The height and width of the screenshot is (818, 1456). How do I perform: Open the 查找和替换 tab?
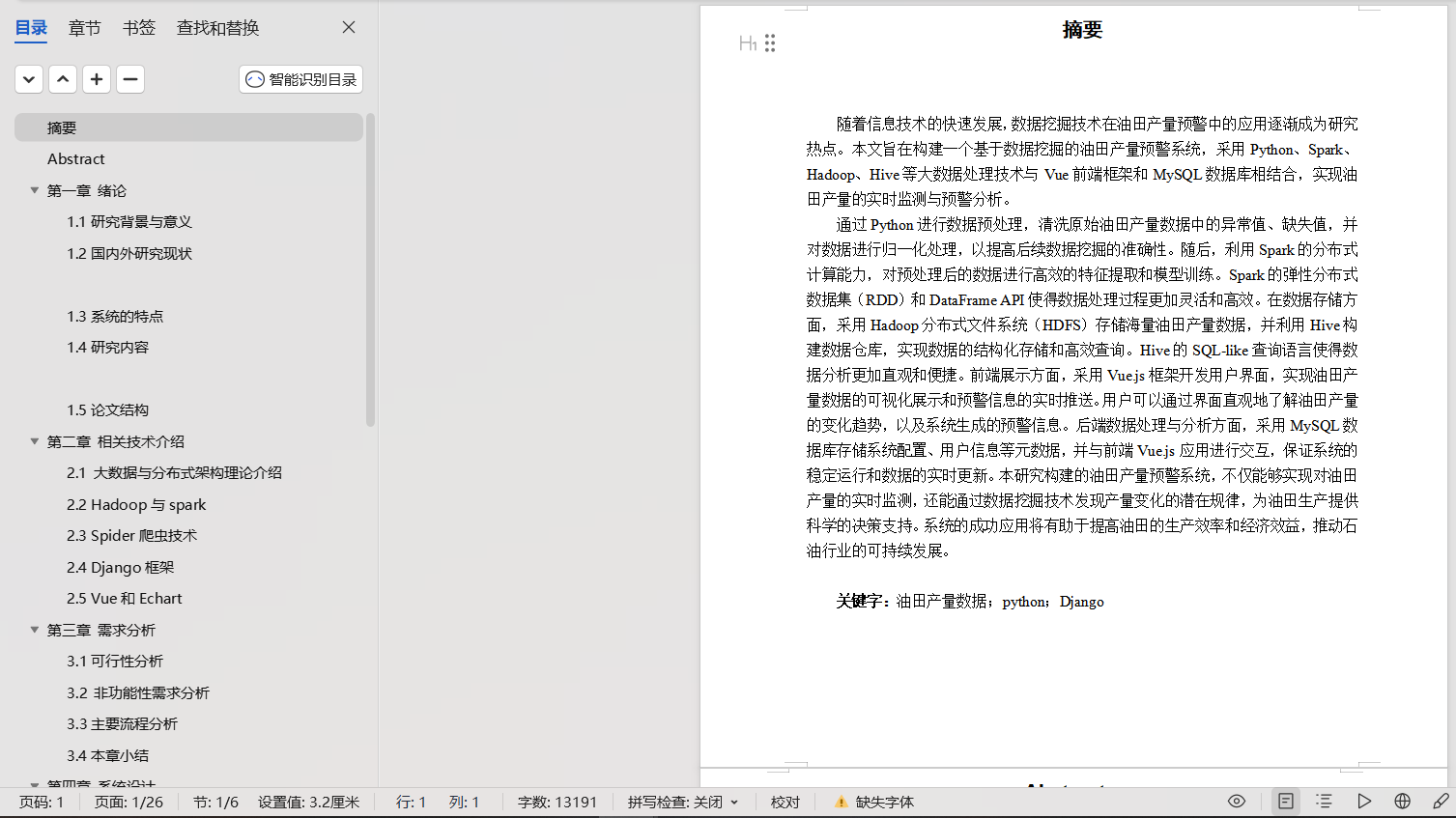[x=217, y=28]
